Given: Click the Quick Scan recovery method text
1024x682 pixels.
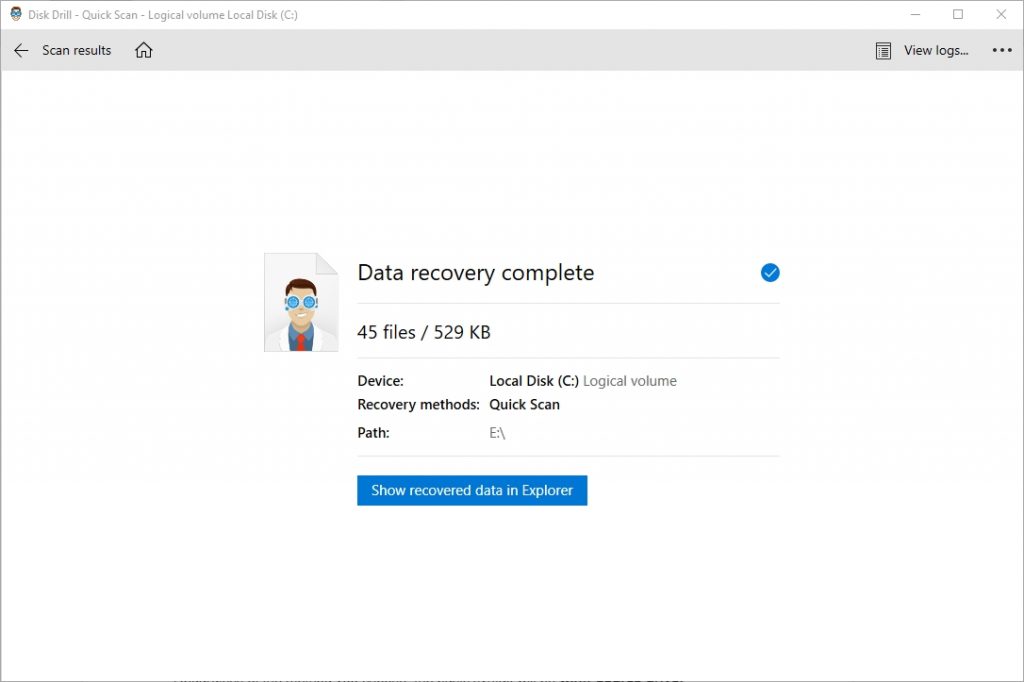Looking at the screenshot, I should [x=524, y=404].
